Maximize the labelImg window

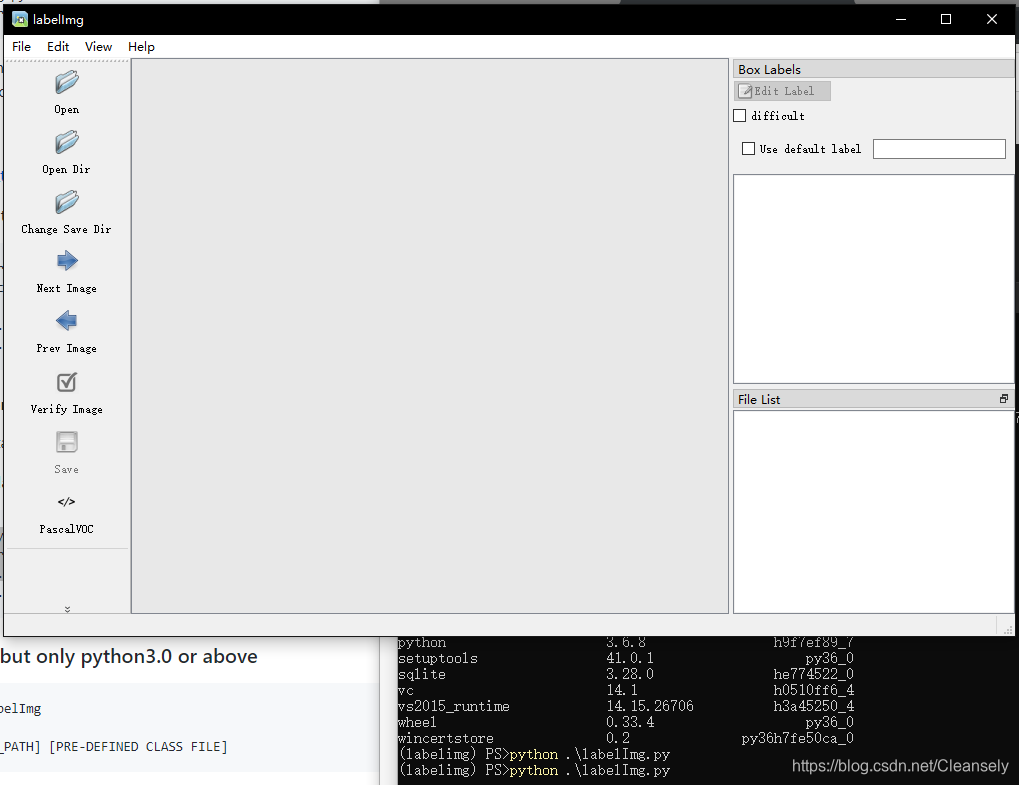pyautogui.click(x=946, y=19)
